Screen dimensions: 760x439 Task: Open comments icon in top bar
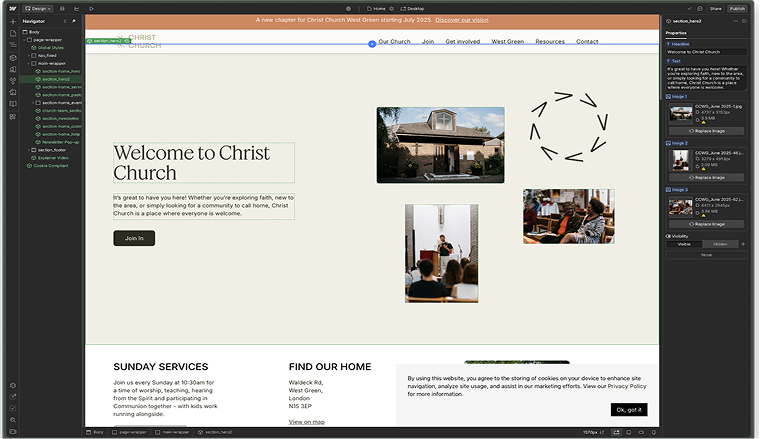pyautogui.click(x=699, y=8)
